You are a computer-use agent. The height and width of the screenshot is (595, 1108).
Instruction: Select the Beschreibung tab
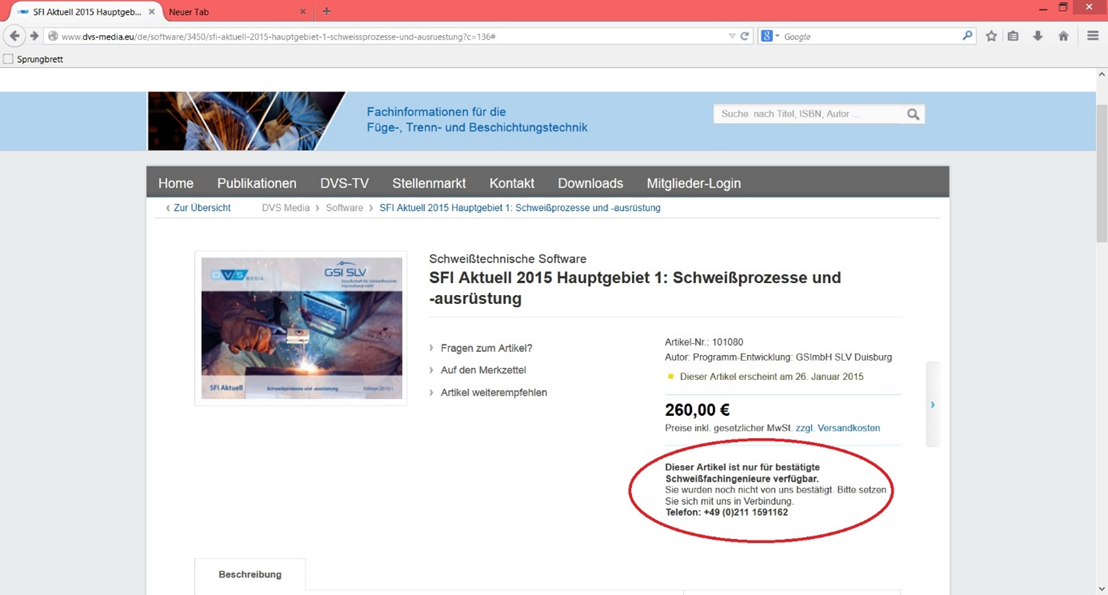pyautogui.click(x=250, y=575)
